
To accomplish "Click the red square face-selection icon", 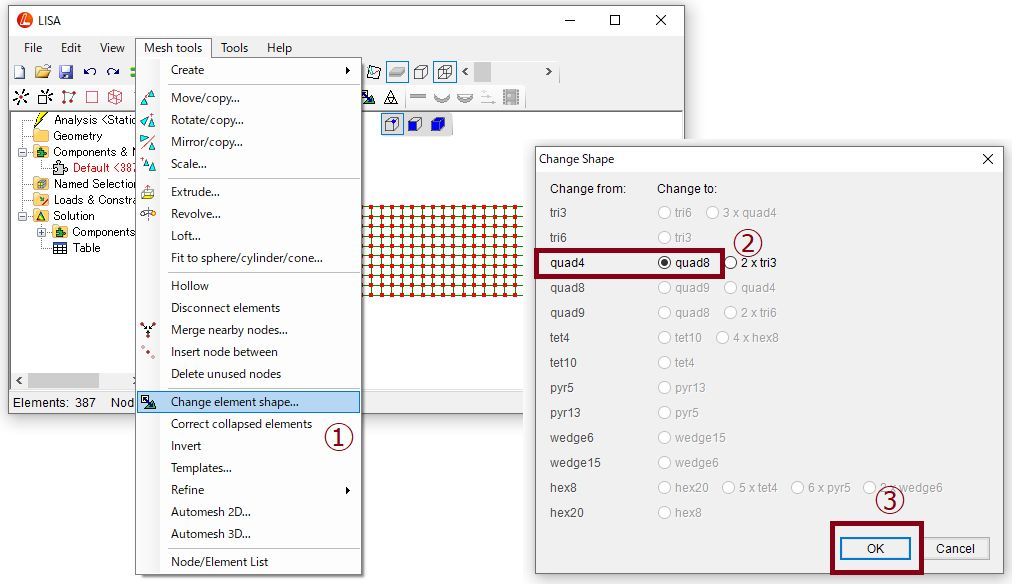I will click(x=92, y=97).
